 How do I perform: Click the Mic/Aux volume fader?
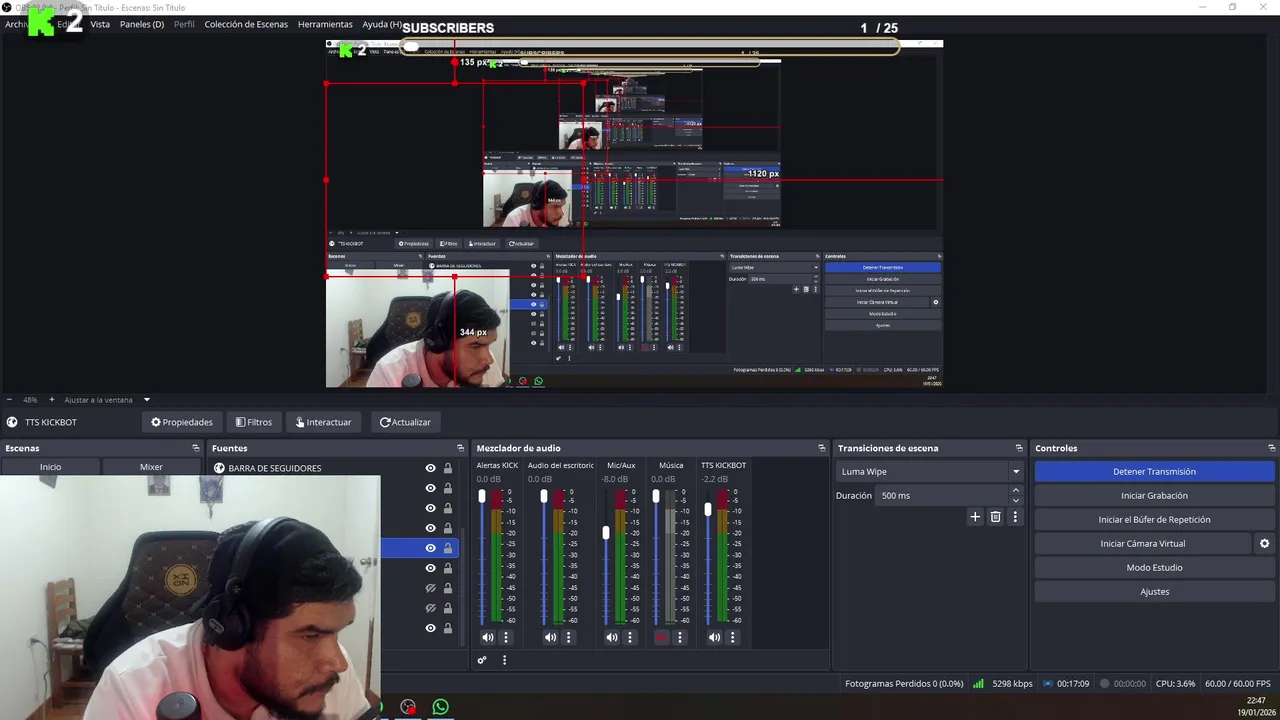606,532
